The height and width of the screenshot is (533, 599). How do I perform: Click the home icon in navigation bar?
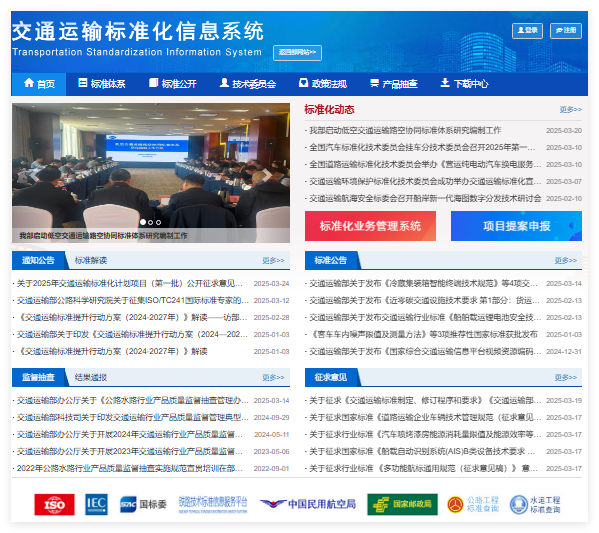29,83
